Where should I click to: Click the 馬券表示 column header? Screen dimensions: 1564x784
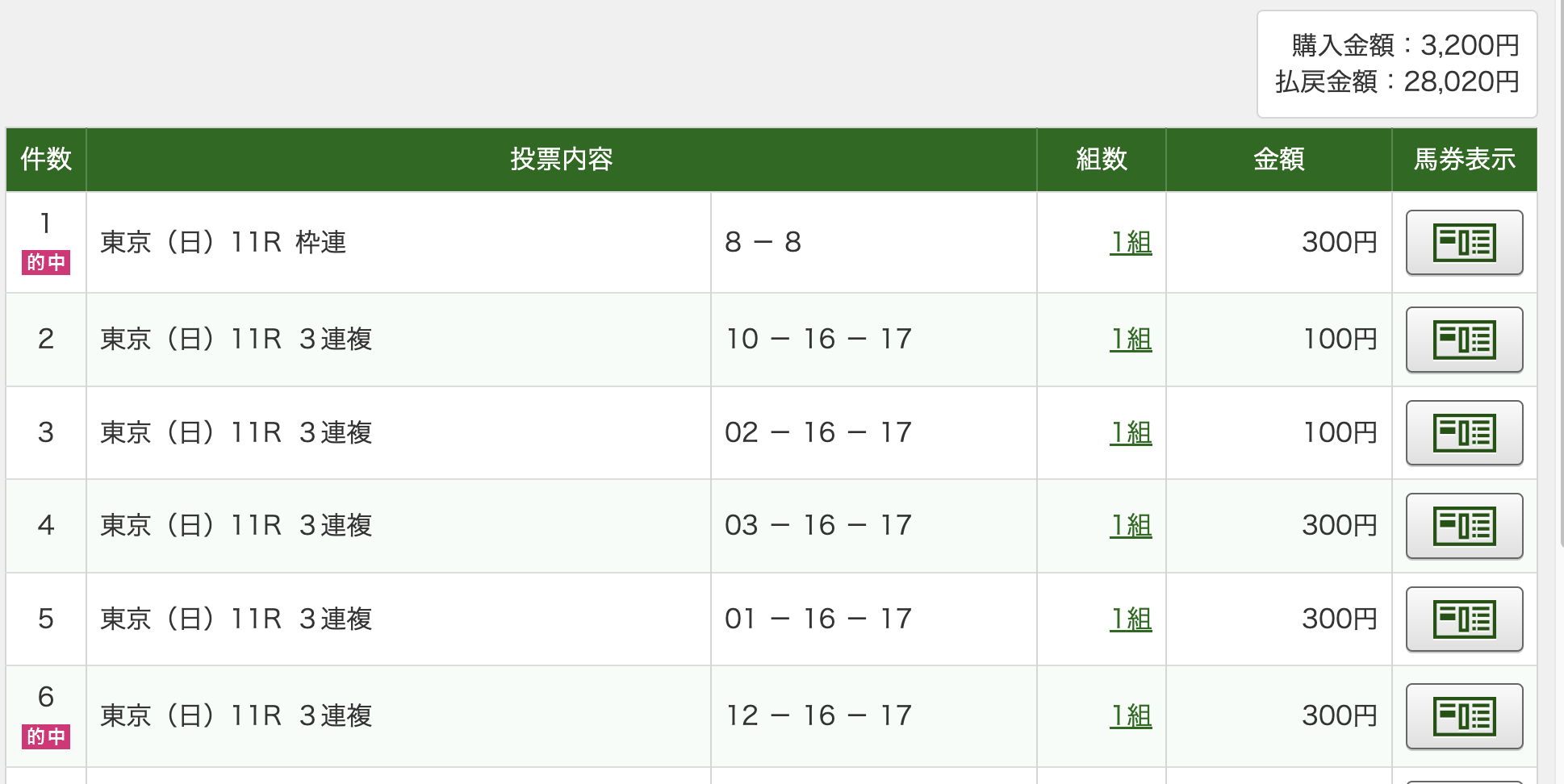pyautogui.click(x=1464, y=160)
